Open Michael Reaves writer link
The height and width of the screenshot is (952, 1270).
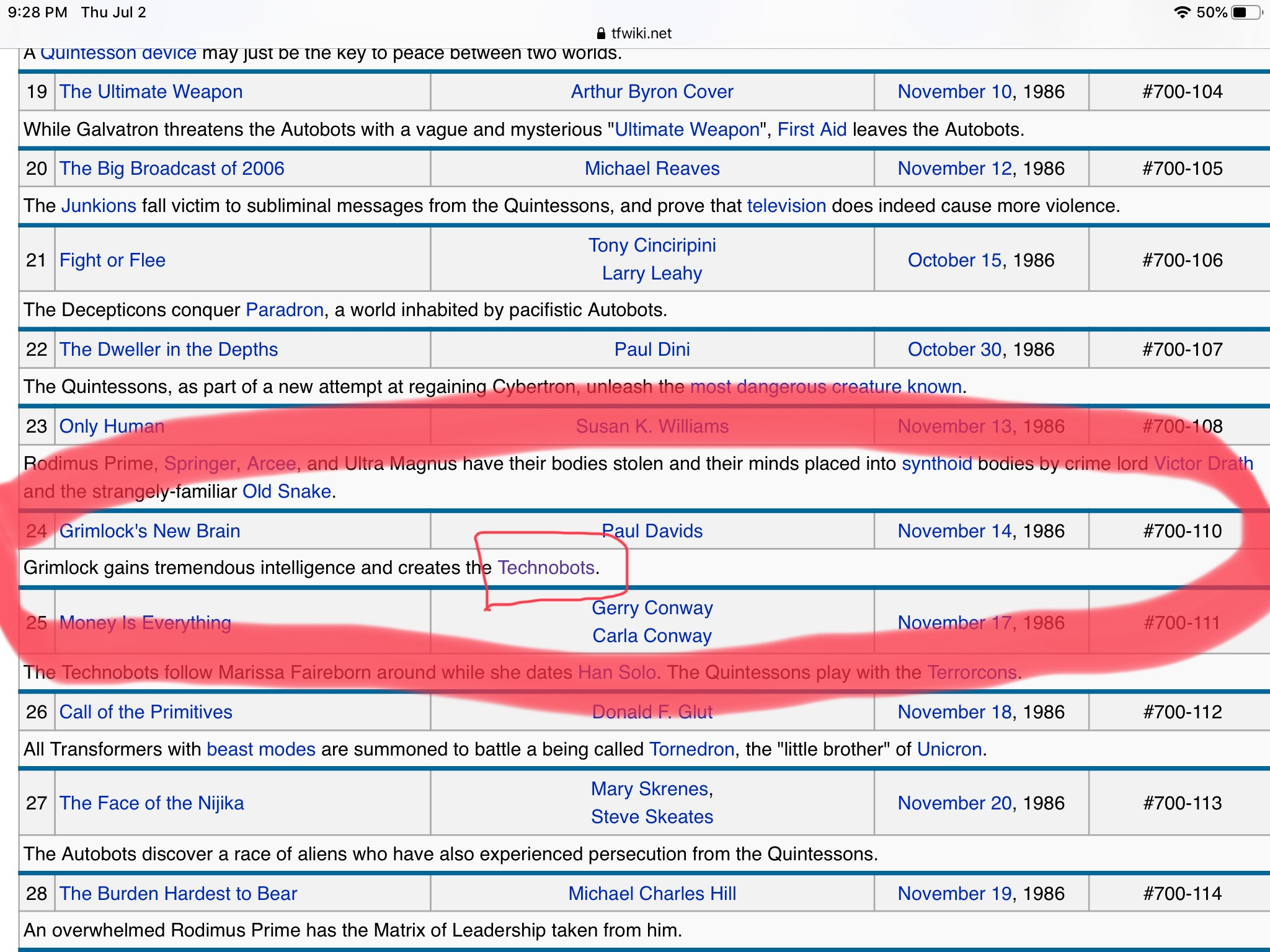click(652, 169)
